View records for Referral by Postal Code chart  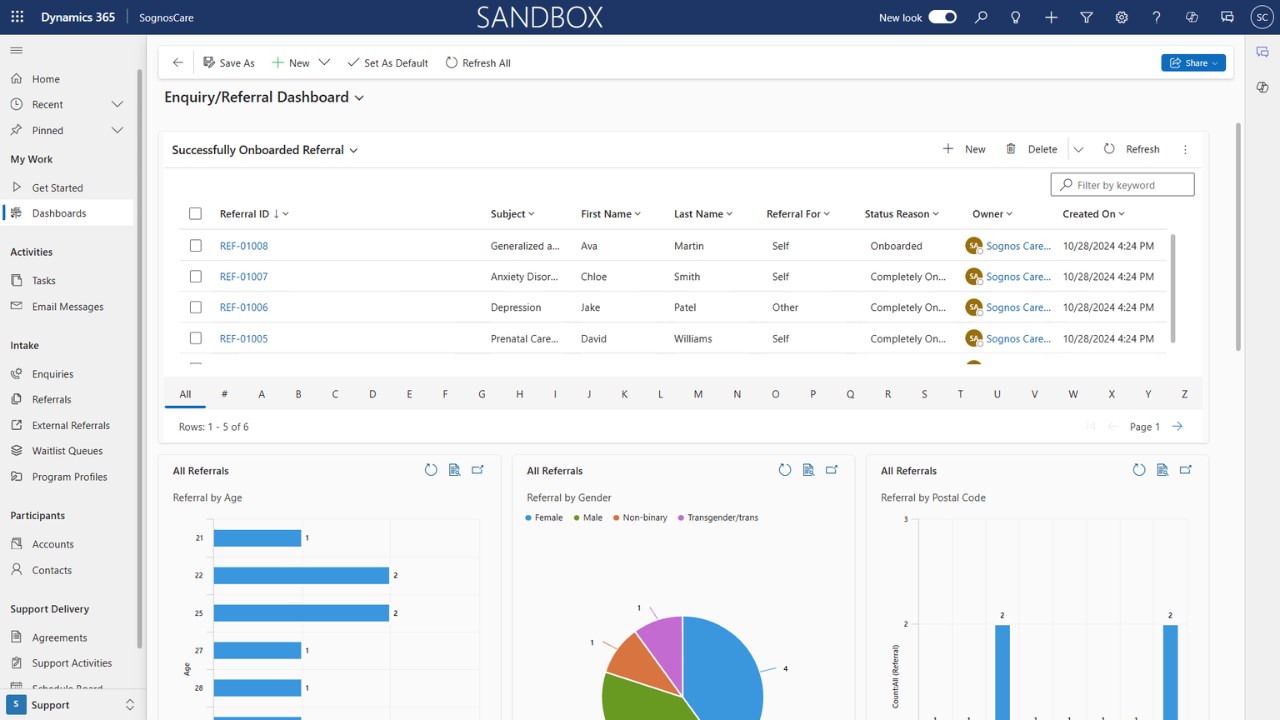click(x=1162, y=470)
